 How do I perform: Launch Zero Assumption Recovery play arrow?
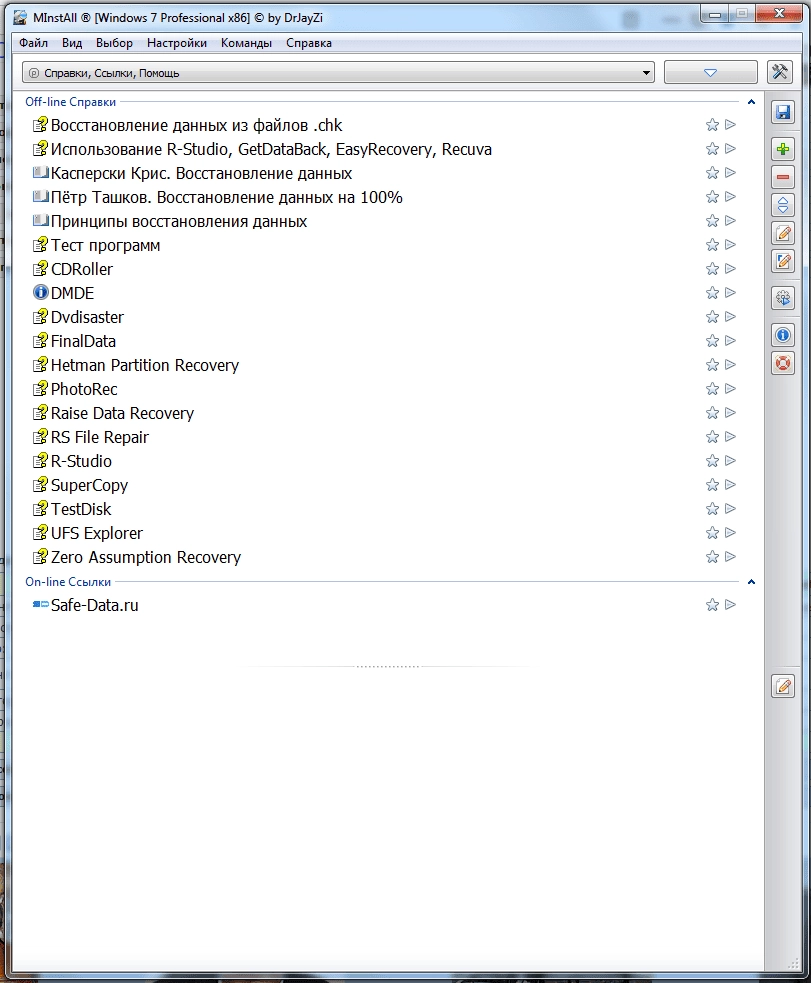click(730, 557)
